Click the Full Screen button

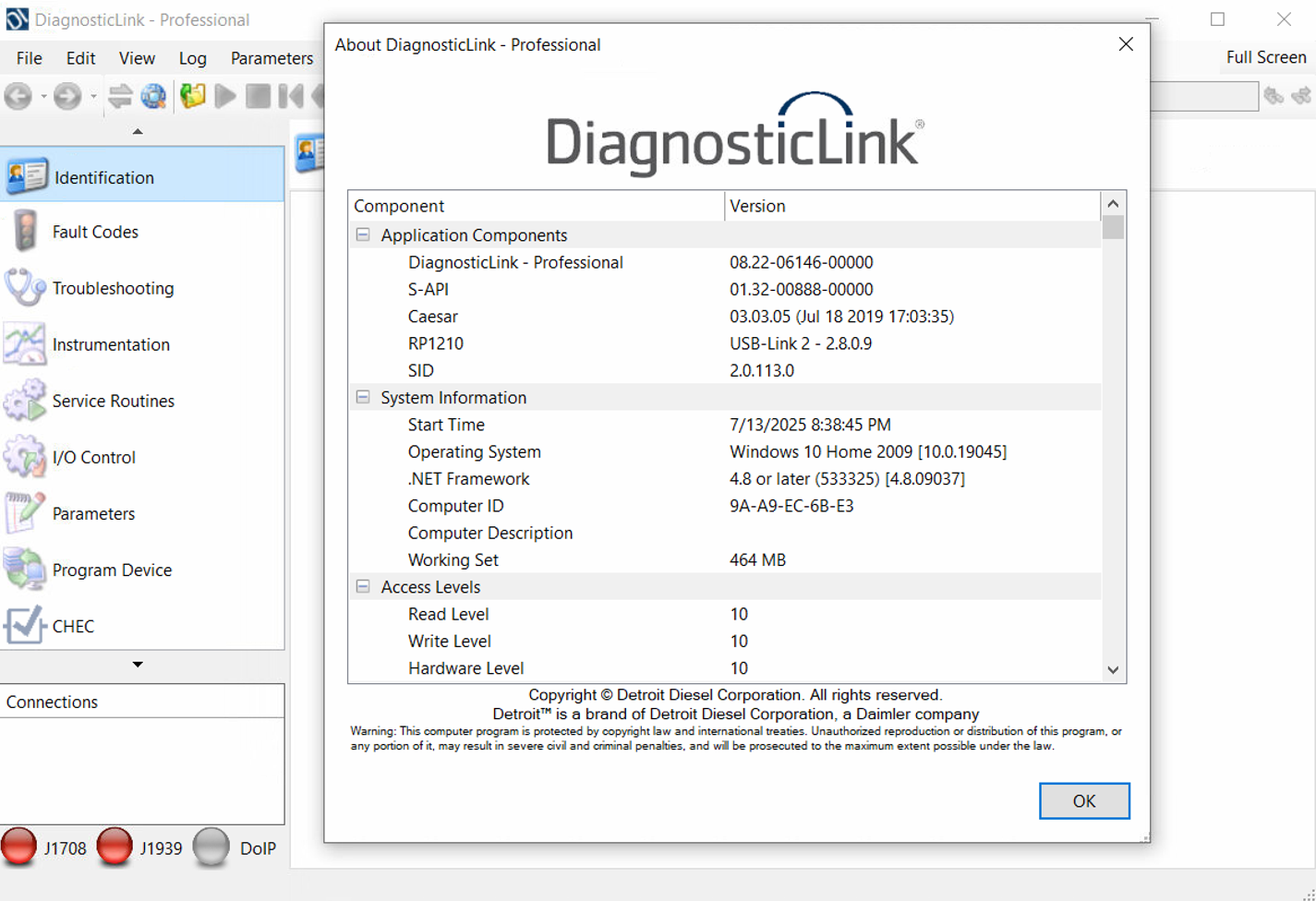[1265, 57]
